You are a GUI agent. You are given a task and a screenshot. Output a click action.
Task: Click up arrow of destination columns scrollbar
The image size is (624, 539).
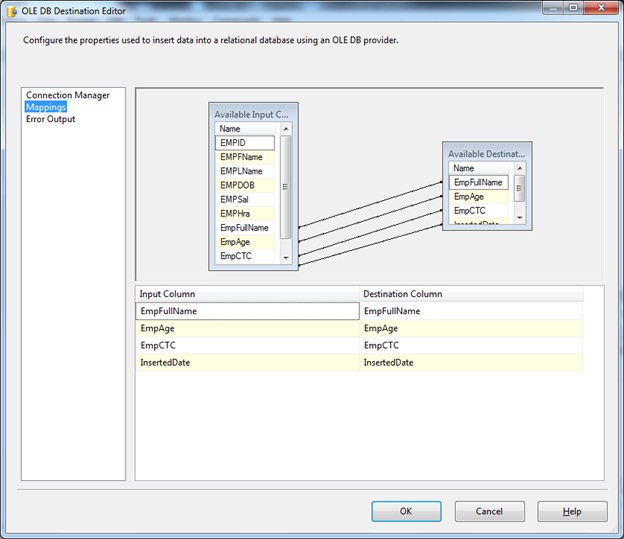[x=520, y=168]
